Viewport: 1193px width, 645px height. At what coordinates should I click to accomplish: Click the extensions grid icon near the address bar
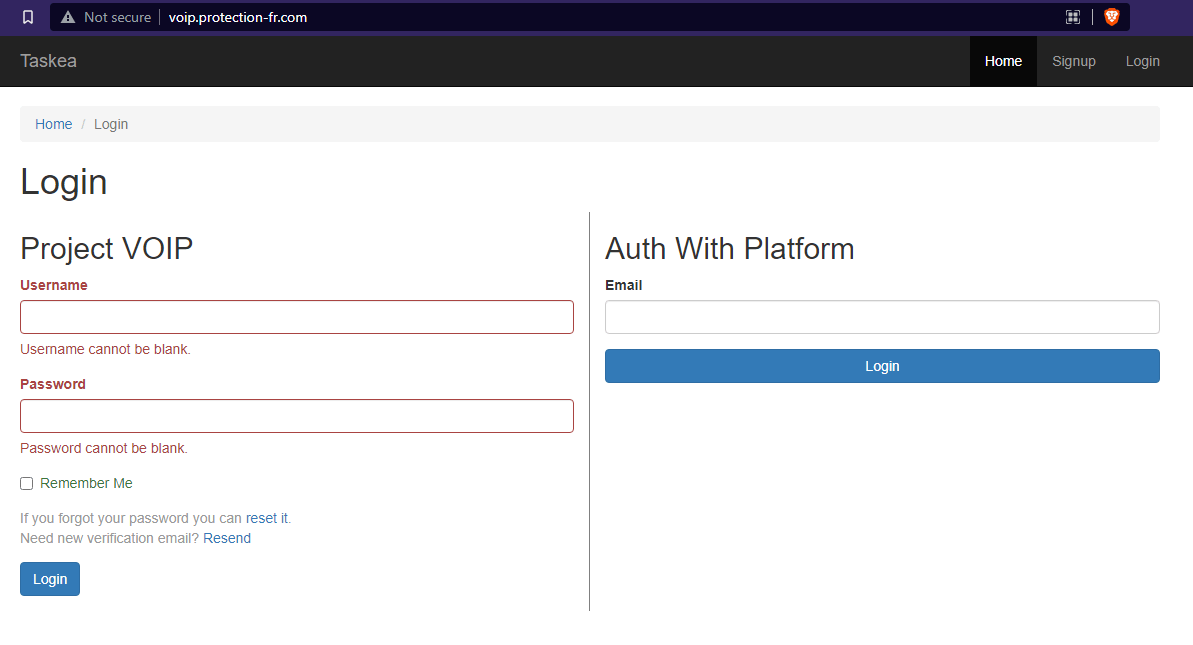tap(1073, 17)
